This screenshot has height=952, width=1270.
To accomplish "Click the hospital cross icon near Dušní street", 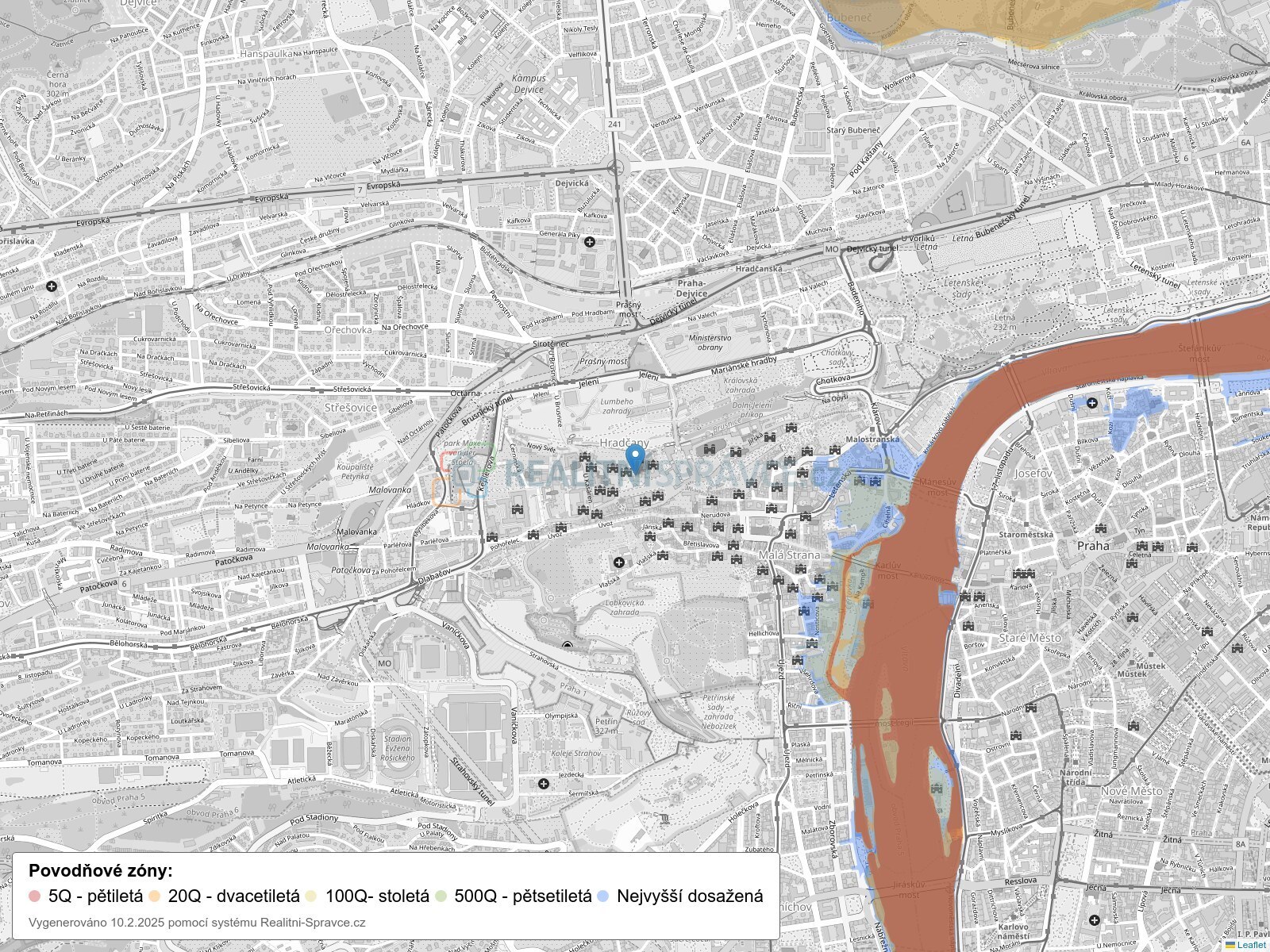I will (1092, 404).
